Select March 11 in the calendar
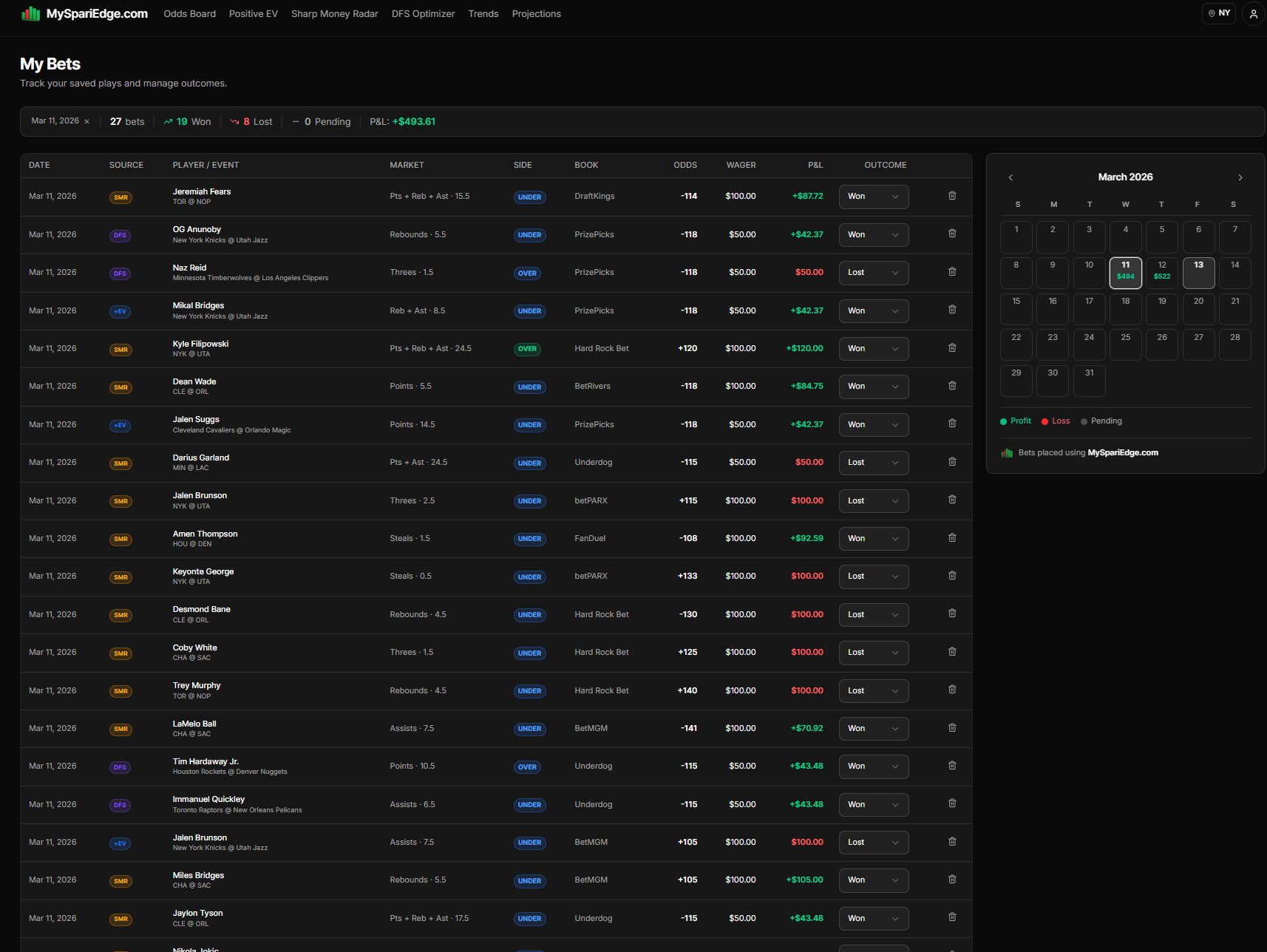This screenshot has height=952, width=1267. point(1126,273)
